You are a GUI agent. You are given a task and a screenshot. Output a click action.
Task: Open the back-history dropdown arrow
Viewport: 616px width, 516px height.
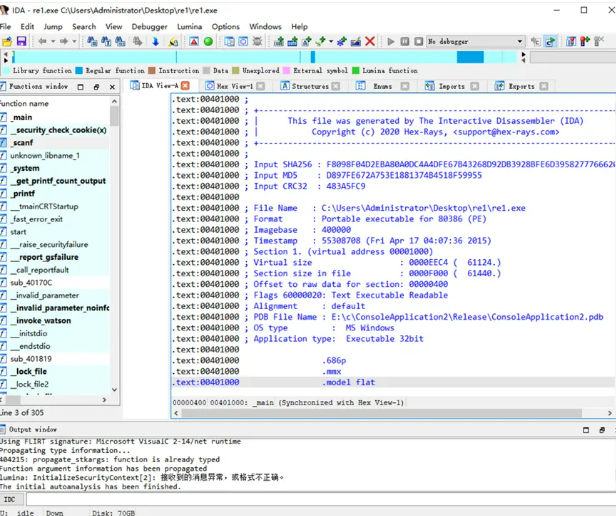53,41
